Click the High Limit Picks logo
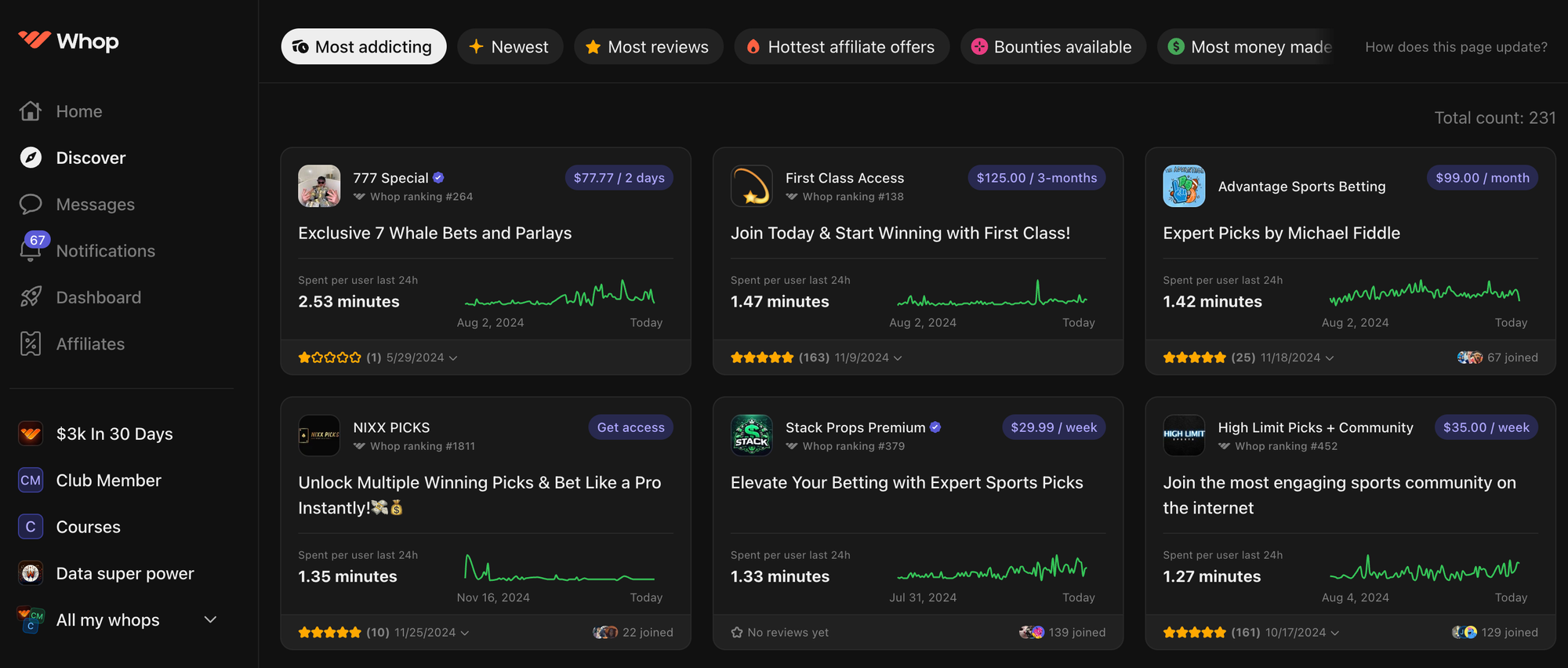Image resolution: width=1568 pixels, height=668 pixels. pos(1184,435)
